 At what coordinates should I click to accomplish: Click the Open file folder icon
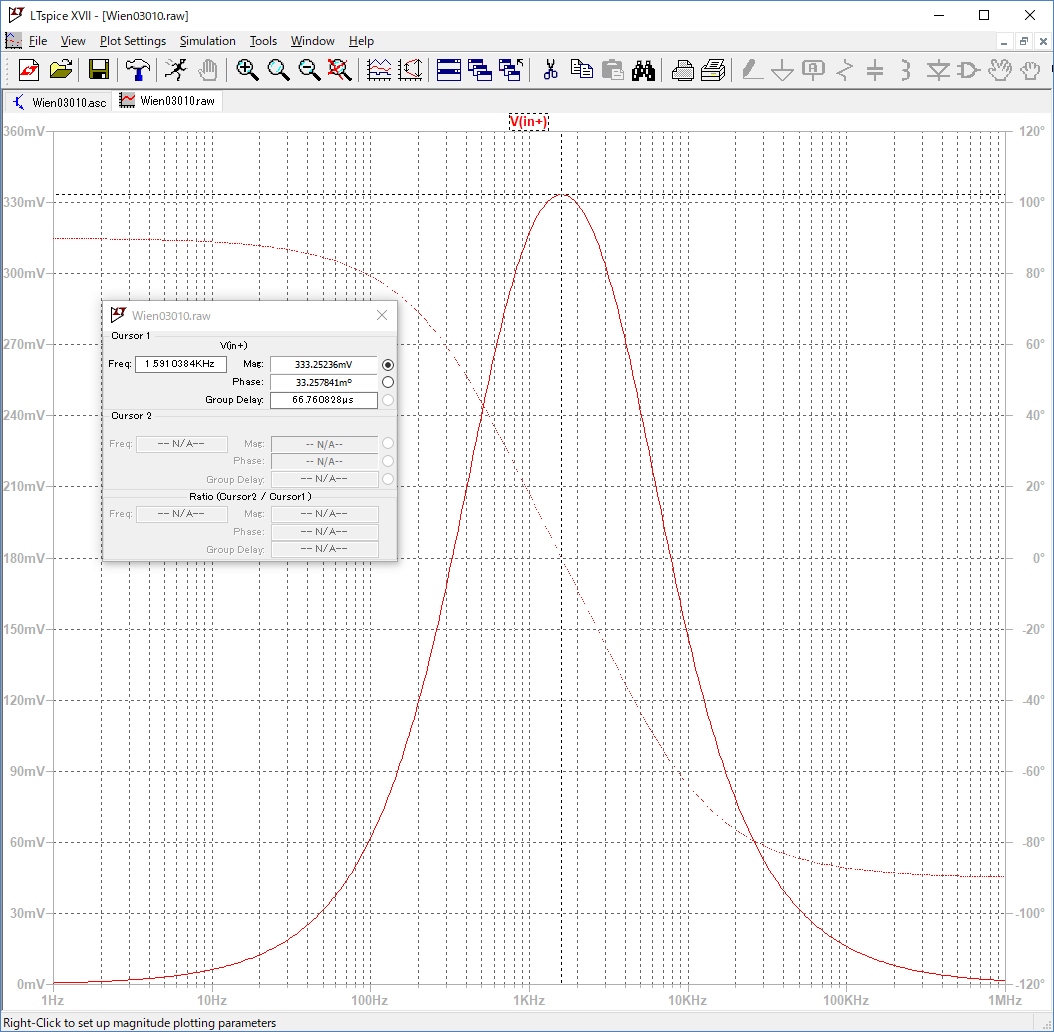pyautogui.click(x=61, y=70)
